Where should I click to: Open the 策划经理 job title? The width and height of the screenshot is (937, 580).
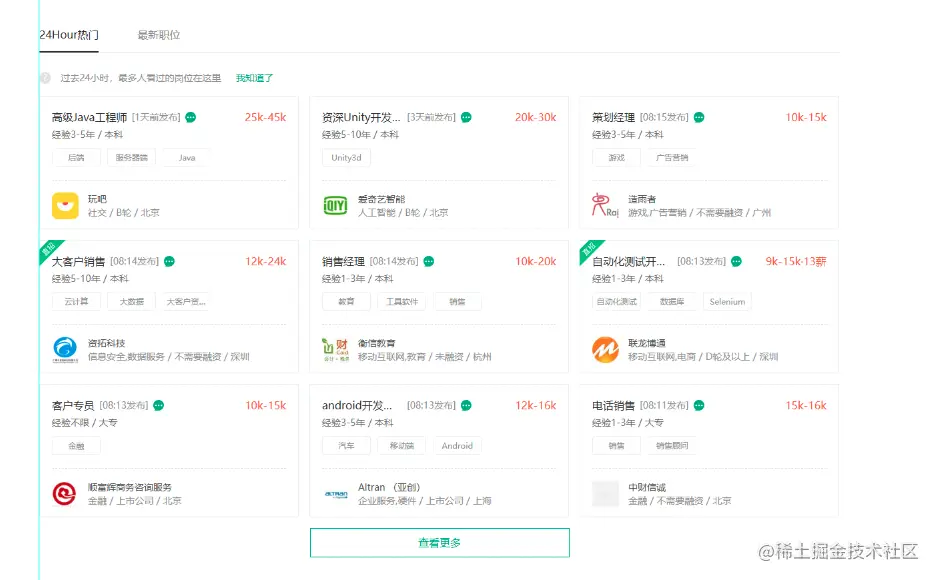(x=613, y=117)
